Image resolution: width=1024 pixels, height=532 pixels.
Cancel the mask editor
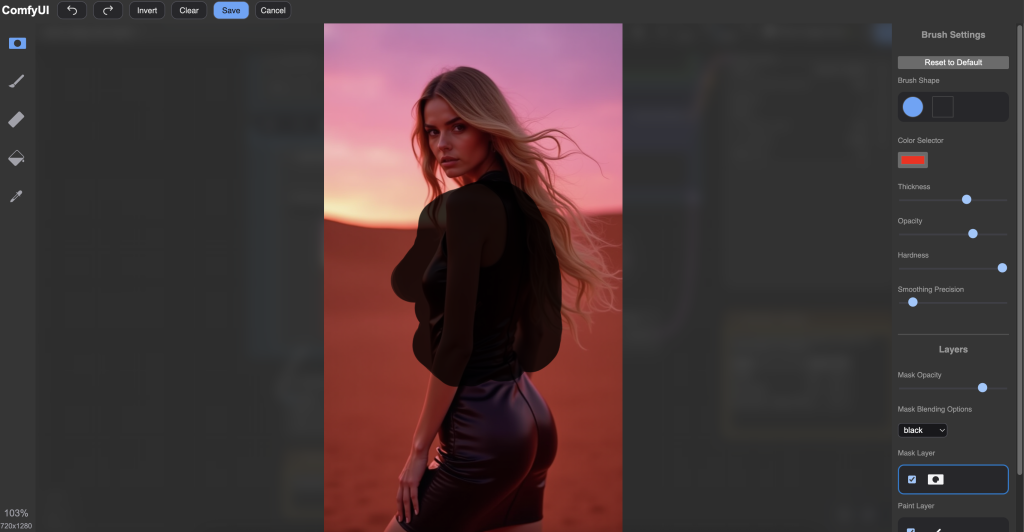coord(273,10)
